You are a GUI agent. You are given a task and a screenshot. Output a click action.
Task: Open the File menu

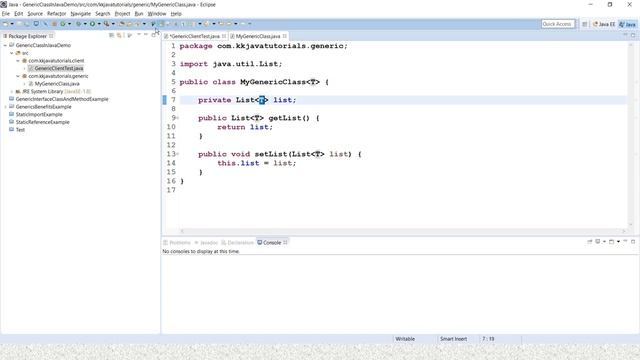[6, 13]
